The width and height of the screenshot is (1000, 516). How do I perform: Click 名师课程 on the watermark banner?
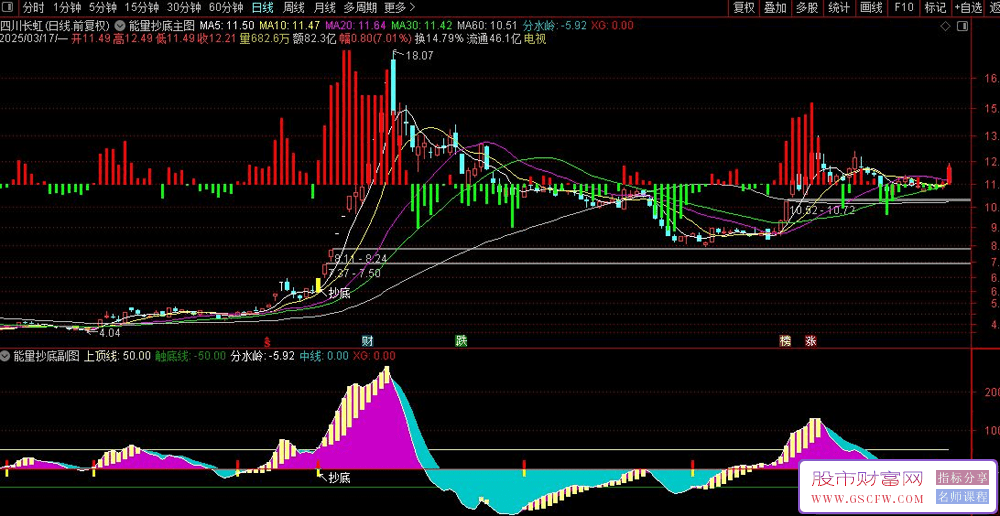point(963,497)
